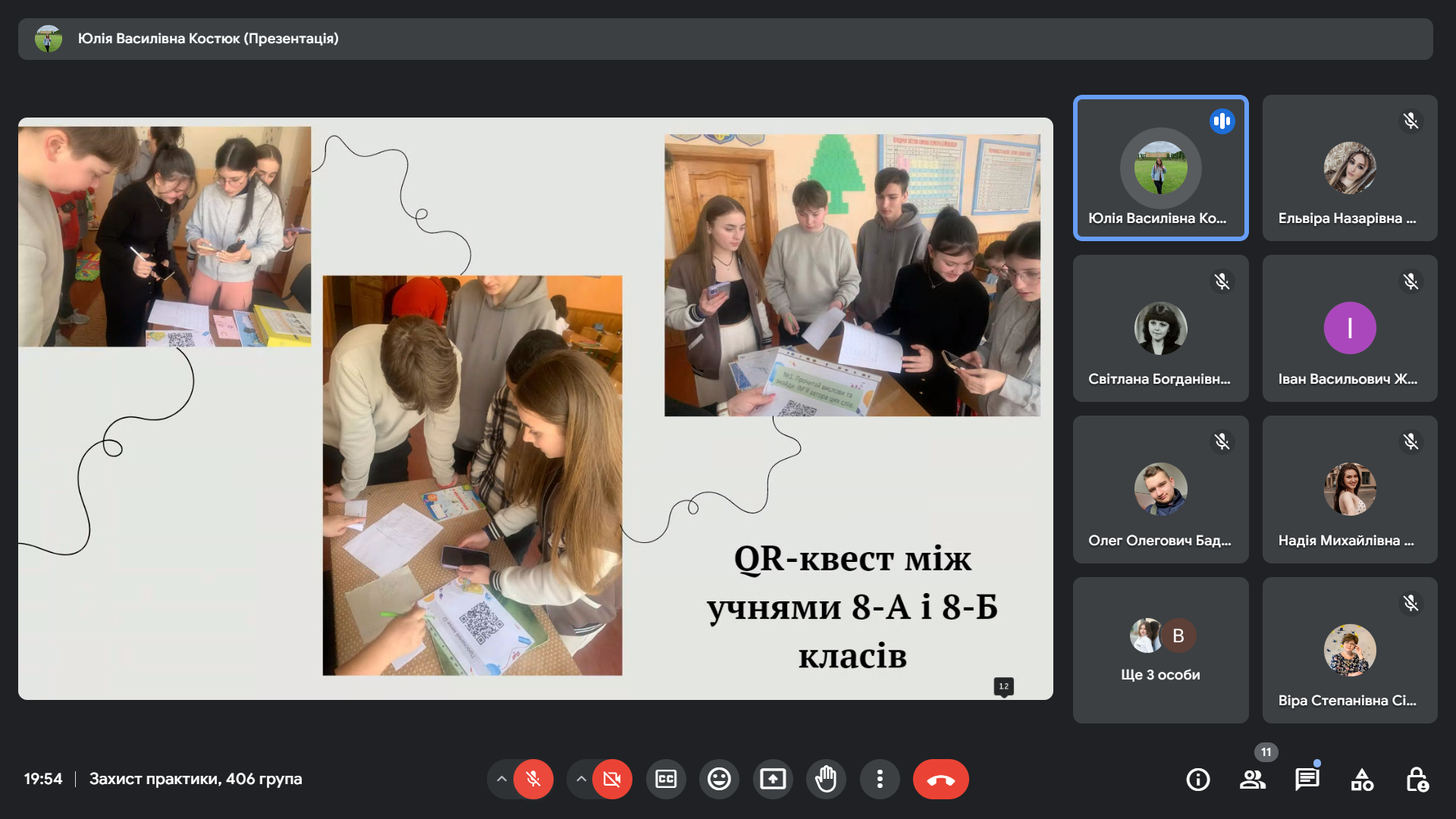This screenshot has height=819, width=1456.
Task: Expand video settings chevron beside camera
Action: click(x=581, y=779)
